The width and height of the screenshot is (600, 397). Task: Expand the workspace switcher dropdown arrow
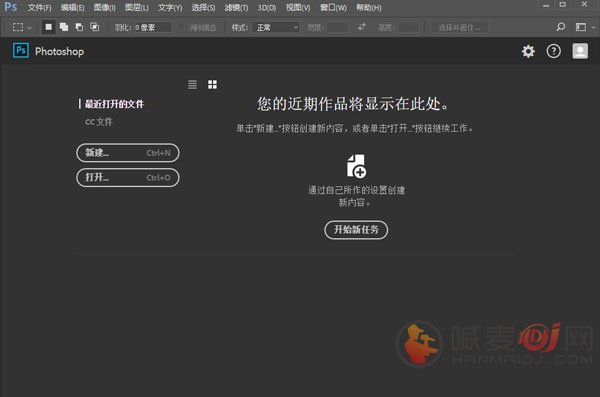(x=593, y=27)
